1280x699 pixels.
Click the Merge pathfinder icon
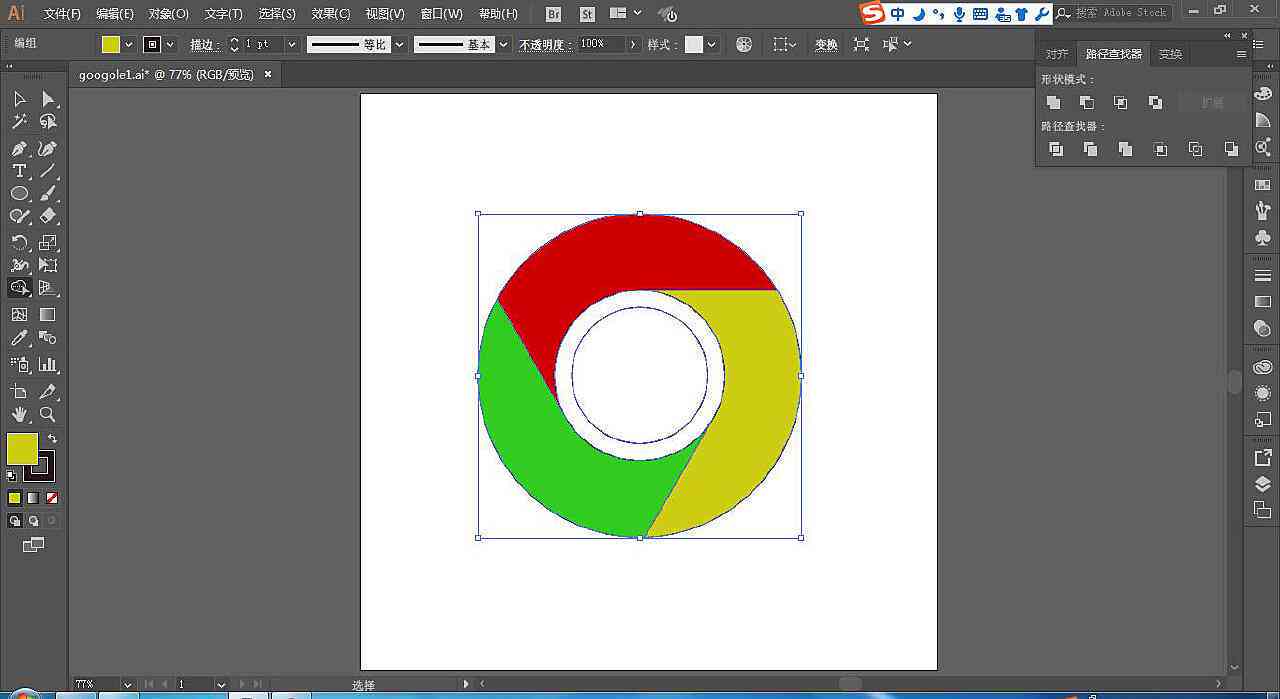(x=1126, y=149)
